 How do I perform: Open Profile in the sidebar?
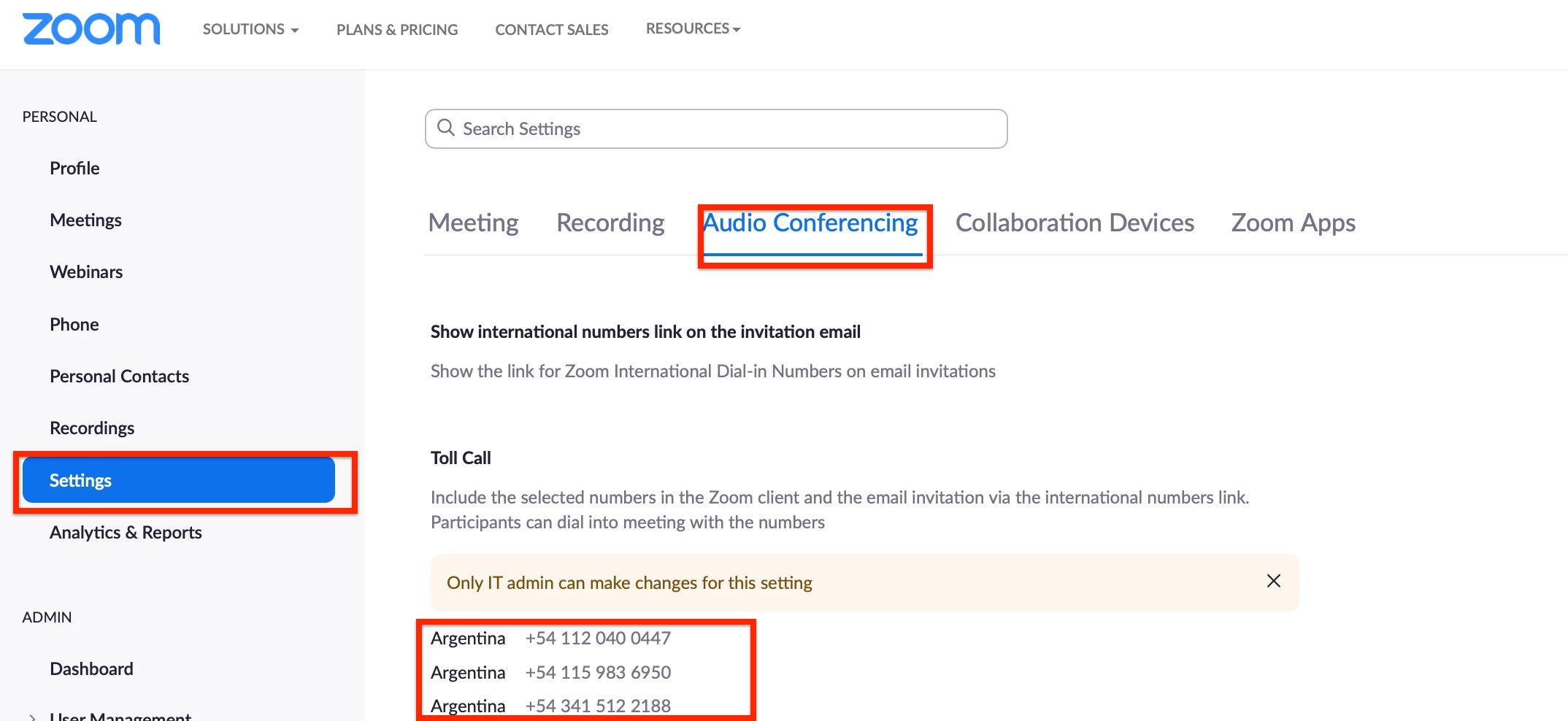[74, 168]
